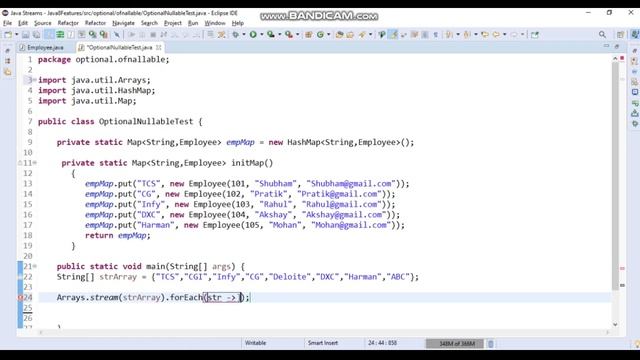
Task: Click the Next Annotation icon
Action: click(449, 35)
